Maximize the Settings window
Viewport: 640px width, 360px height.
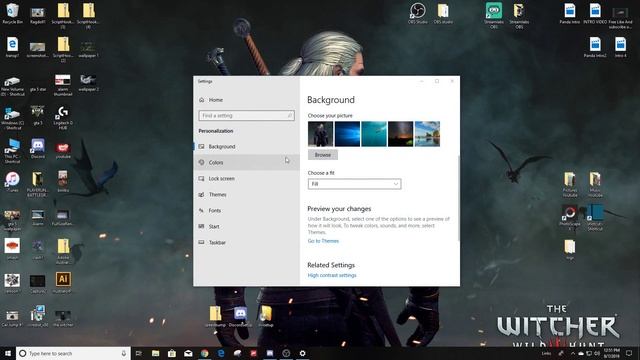click(437, 81)
